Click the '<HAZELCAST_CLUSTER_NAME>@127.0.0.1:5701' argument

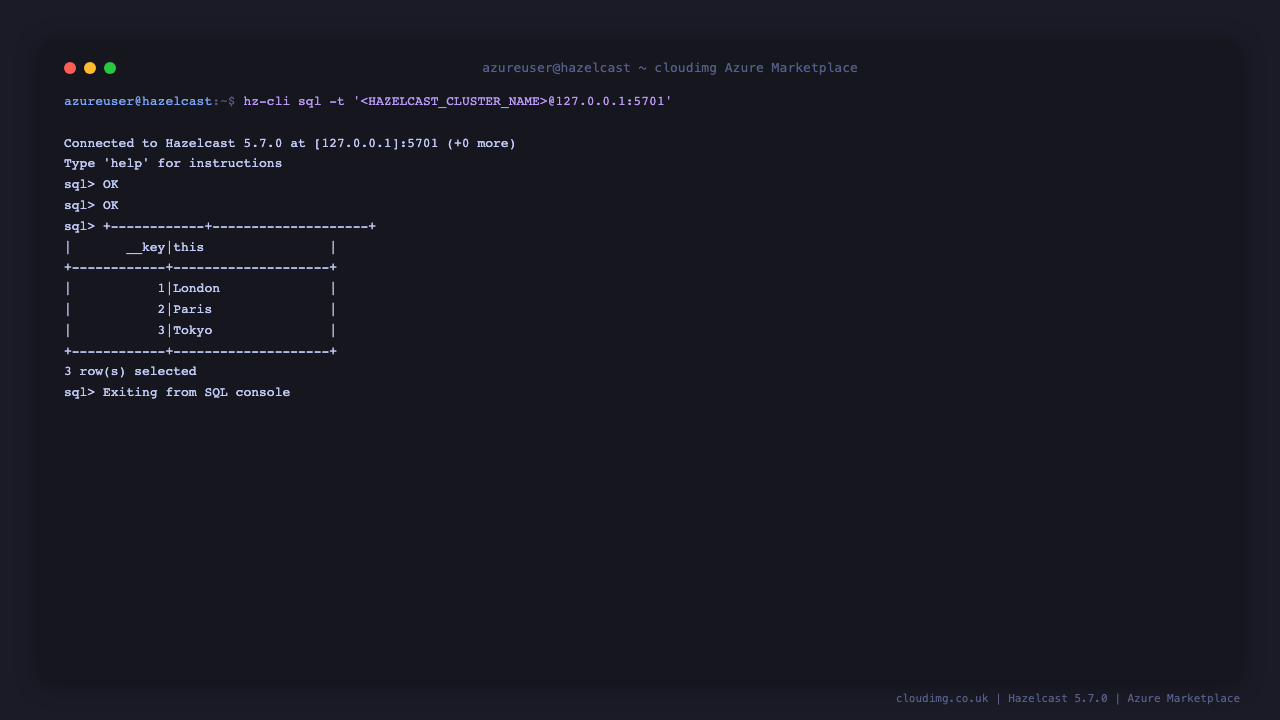tap(513, 101)
